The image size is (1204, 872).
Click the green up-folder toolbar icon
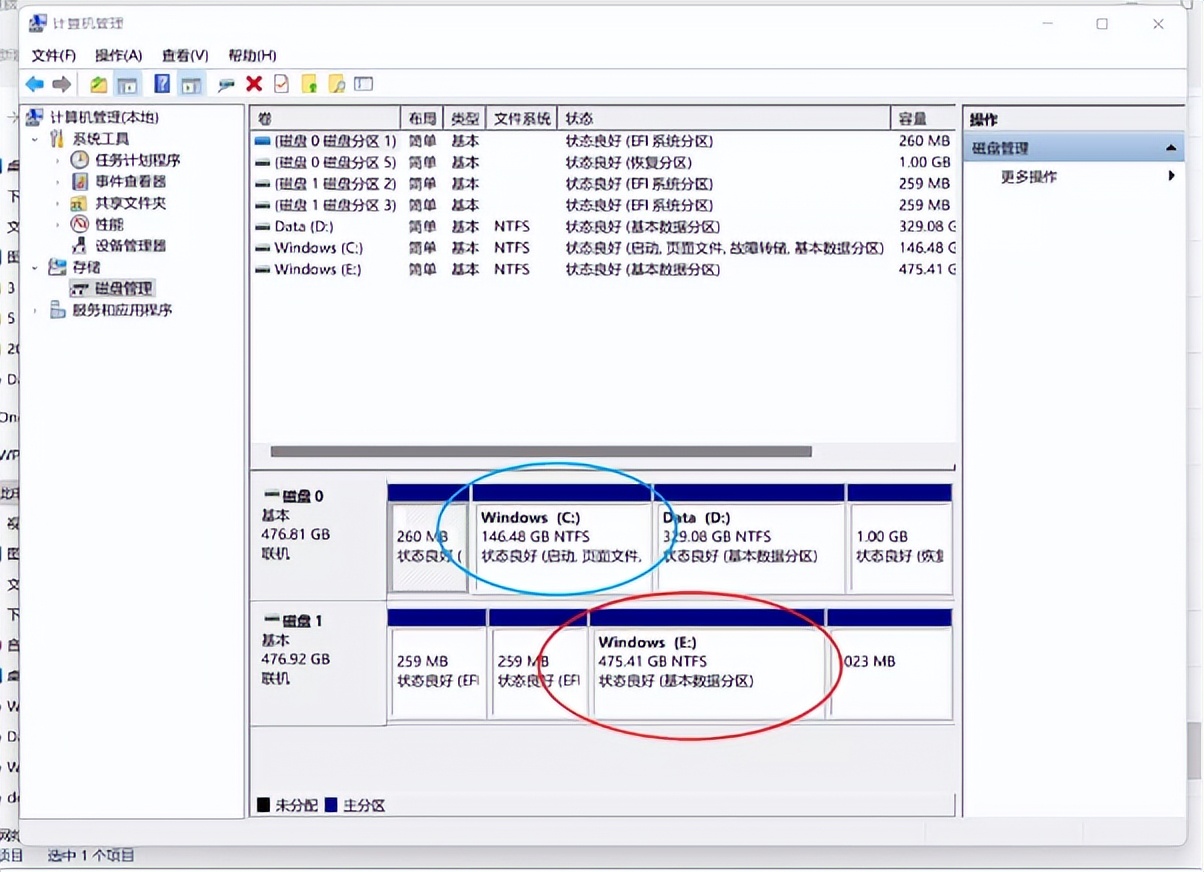98,84
